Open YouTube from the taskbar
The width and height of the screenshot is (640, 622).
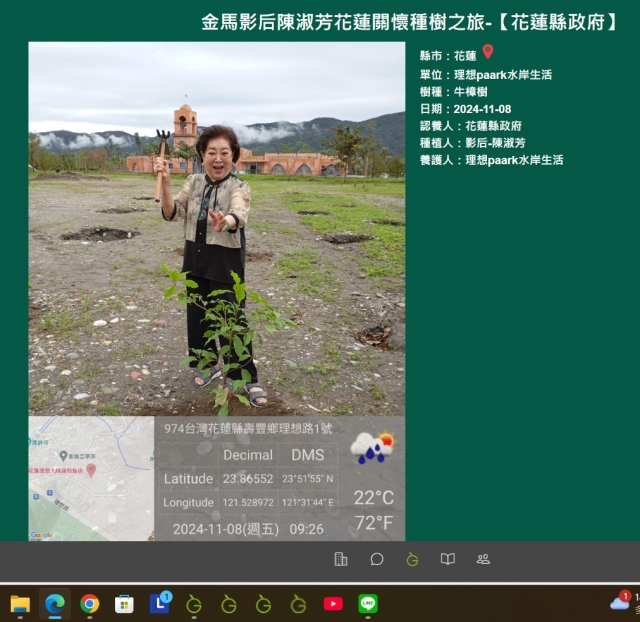(333, 604)
